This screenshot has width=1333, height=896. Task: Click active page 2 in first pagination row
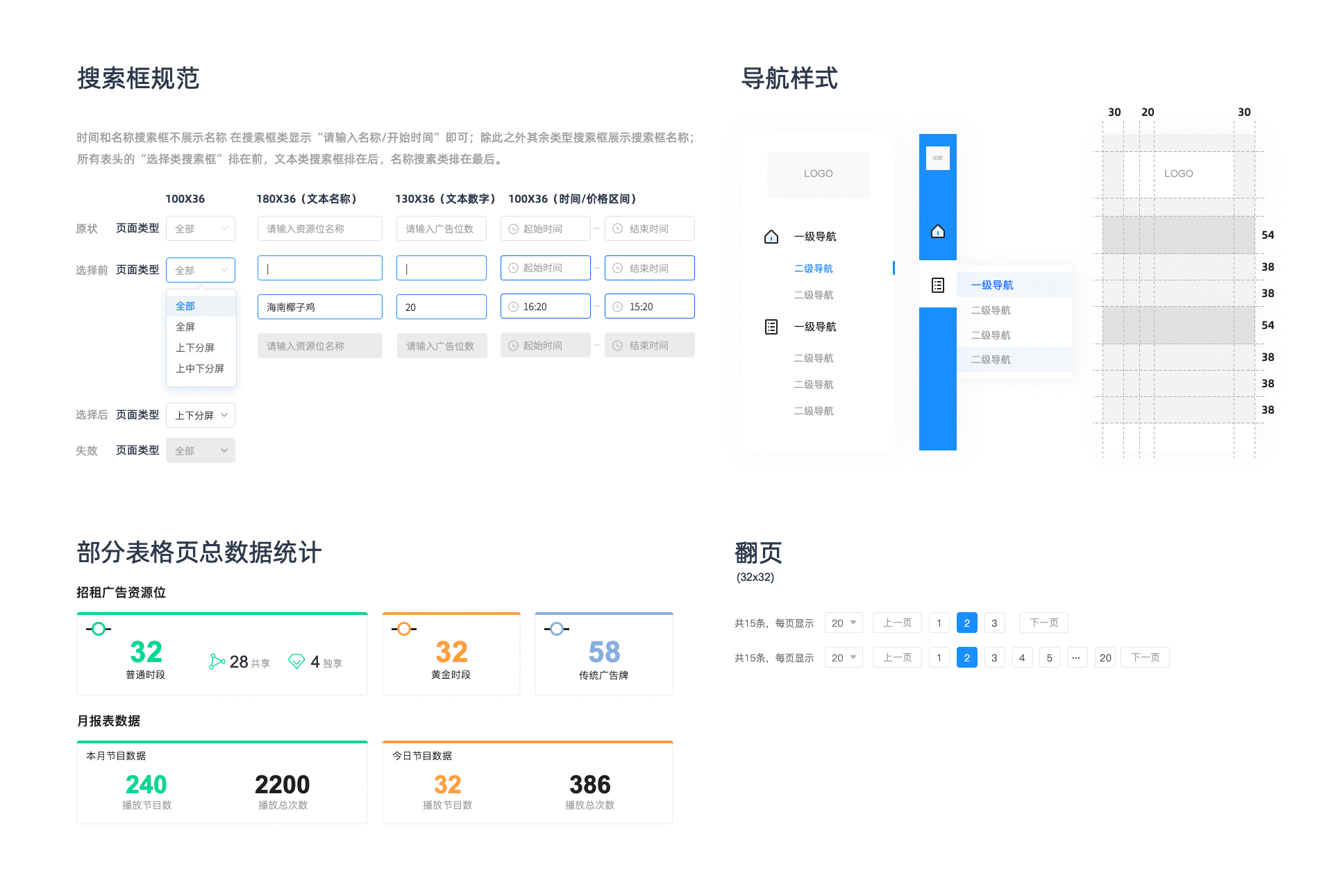966,623
